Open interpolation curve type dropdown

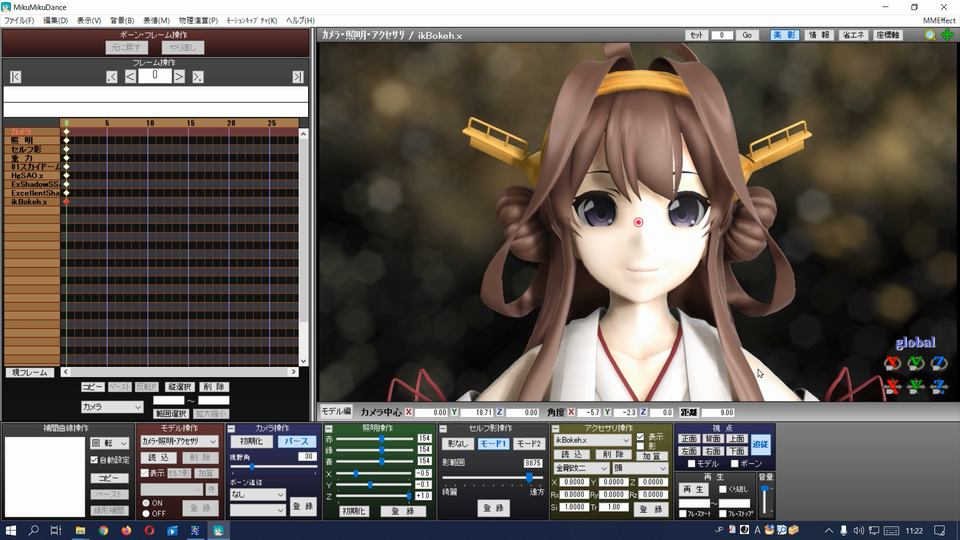click(110, 443)
